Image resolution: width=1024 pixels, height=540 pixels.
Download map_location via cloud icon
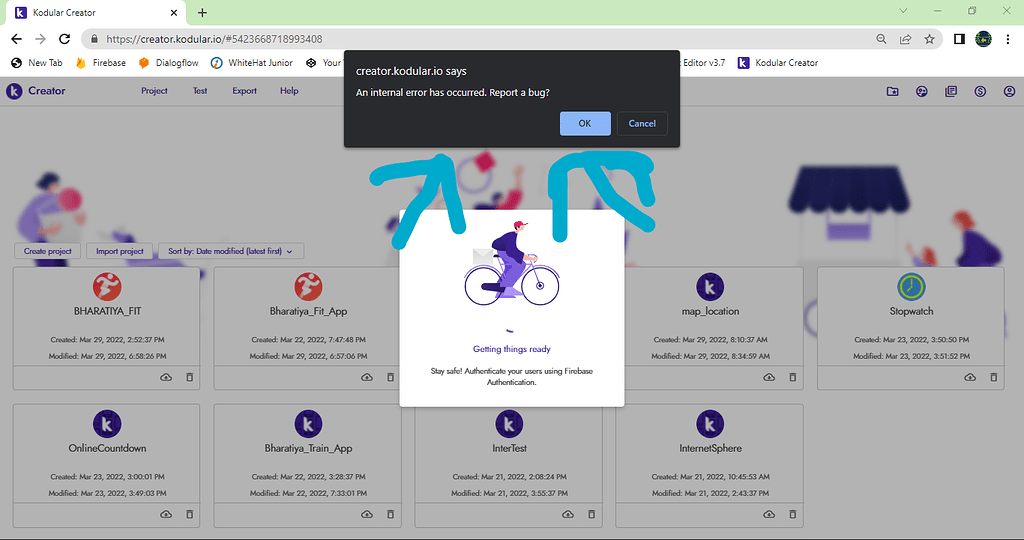[x=769, y=377]
